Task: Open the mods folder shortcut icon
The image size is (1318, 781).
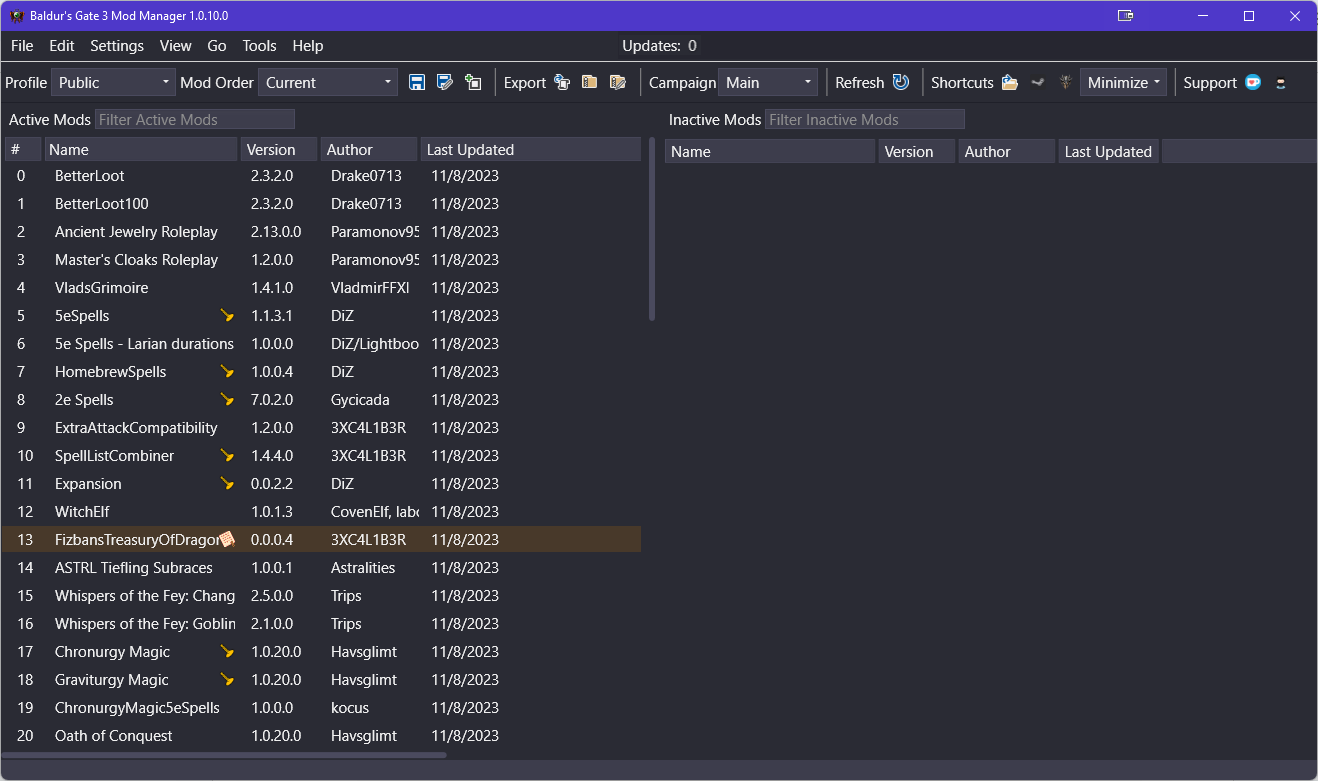Action: pos(1010,82)
